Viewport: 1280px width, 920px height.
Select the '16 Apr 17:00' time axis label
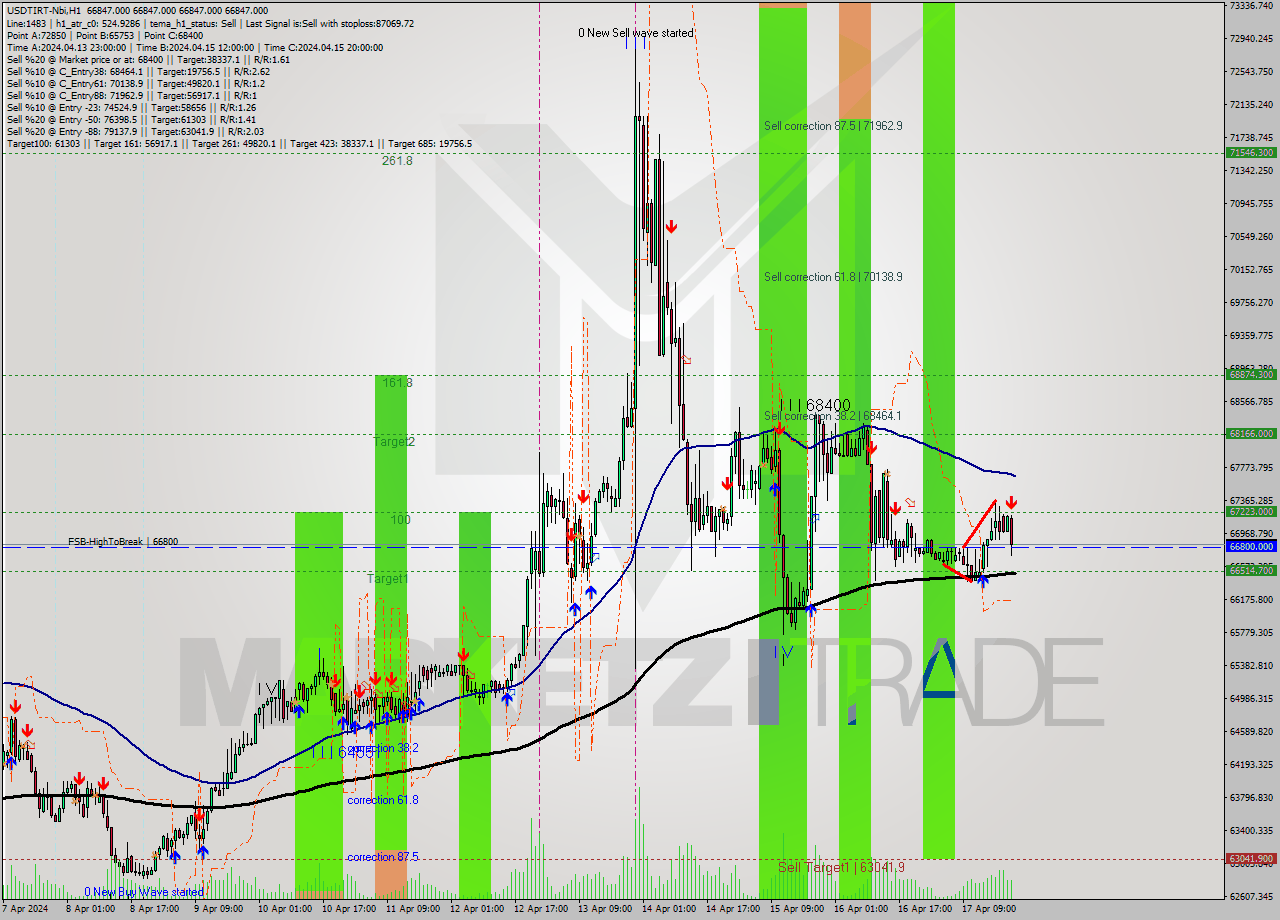(924, 909)
